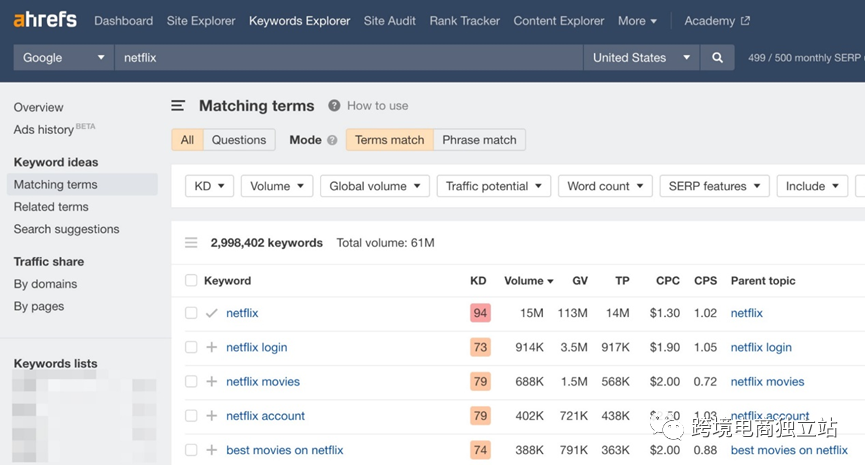Image resolution: width=865 pixels, height=465 pixels.
Task: Open netflix movies parent topic link
Action: tap(767, 381)
